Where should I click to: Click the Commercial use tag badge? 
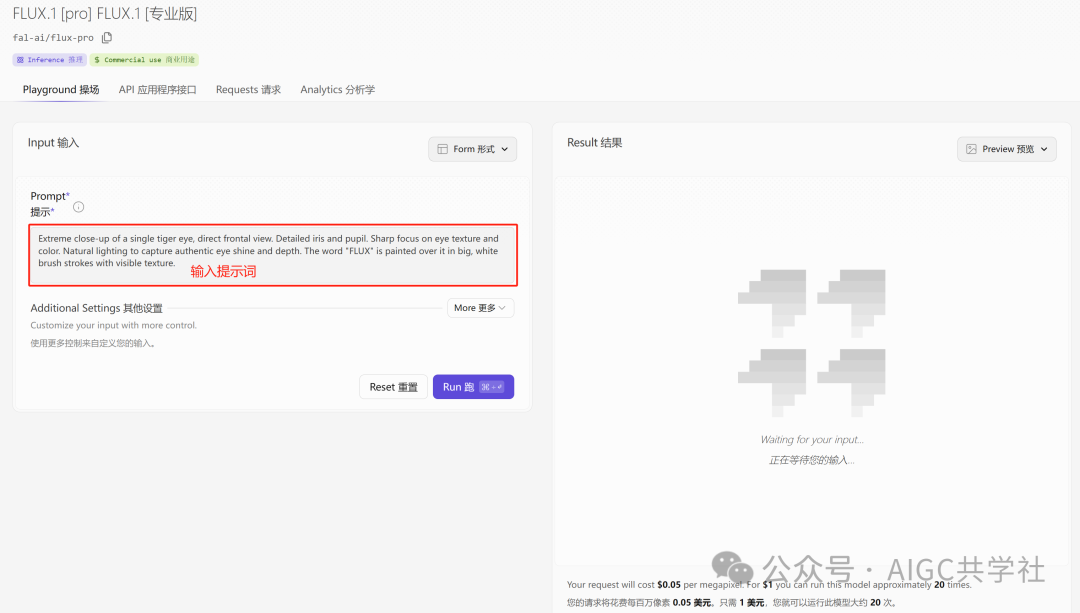(144, 60)
